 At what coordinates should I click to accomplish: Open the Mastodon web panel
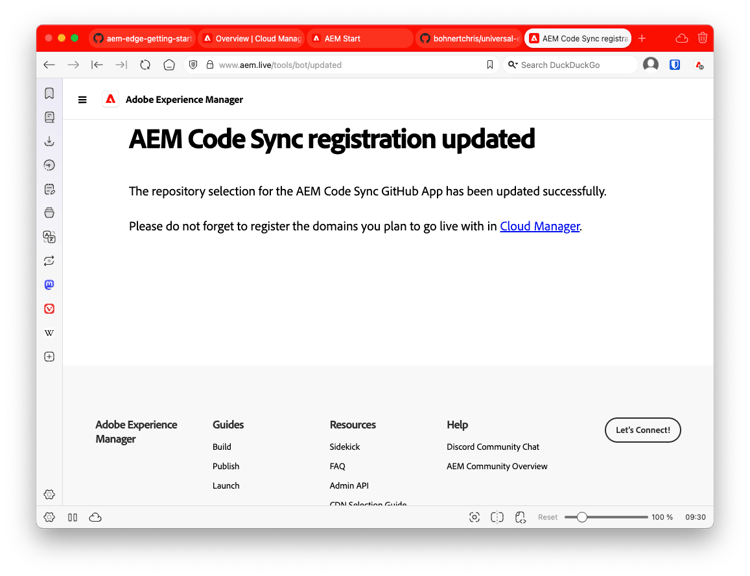tap(49, 285)
